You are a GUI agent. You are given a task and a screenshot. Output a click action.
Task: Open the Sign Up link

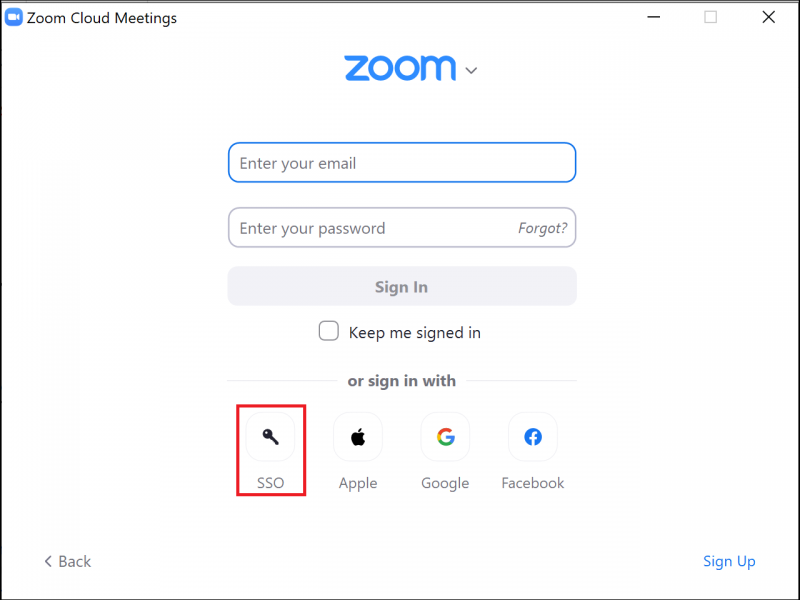729,561
